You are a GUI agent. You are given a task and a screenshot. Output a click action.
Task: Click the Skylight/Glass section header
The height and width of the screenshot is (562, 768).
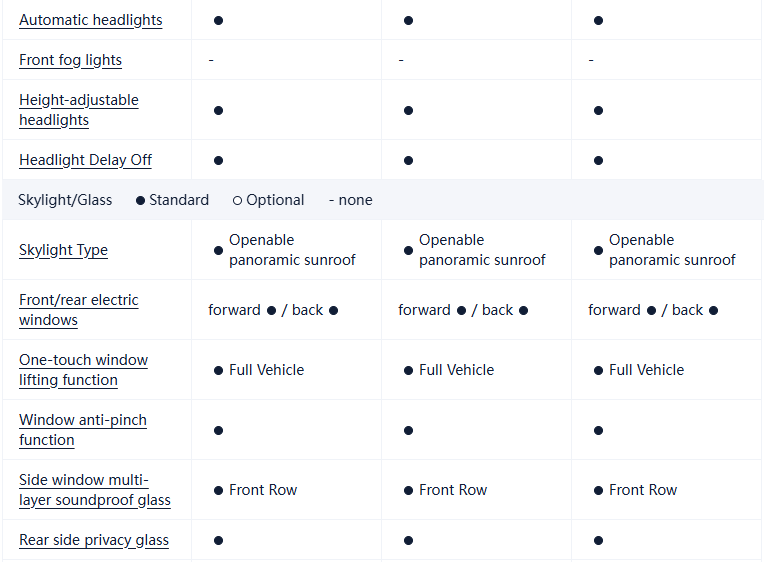click(x=65, y=200)
